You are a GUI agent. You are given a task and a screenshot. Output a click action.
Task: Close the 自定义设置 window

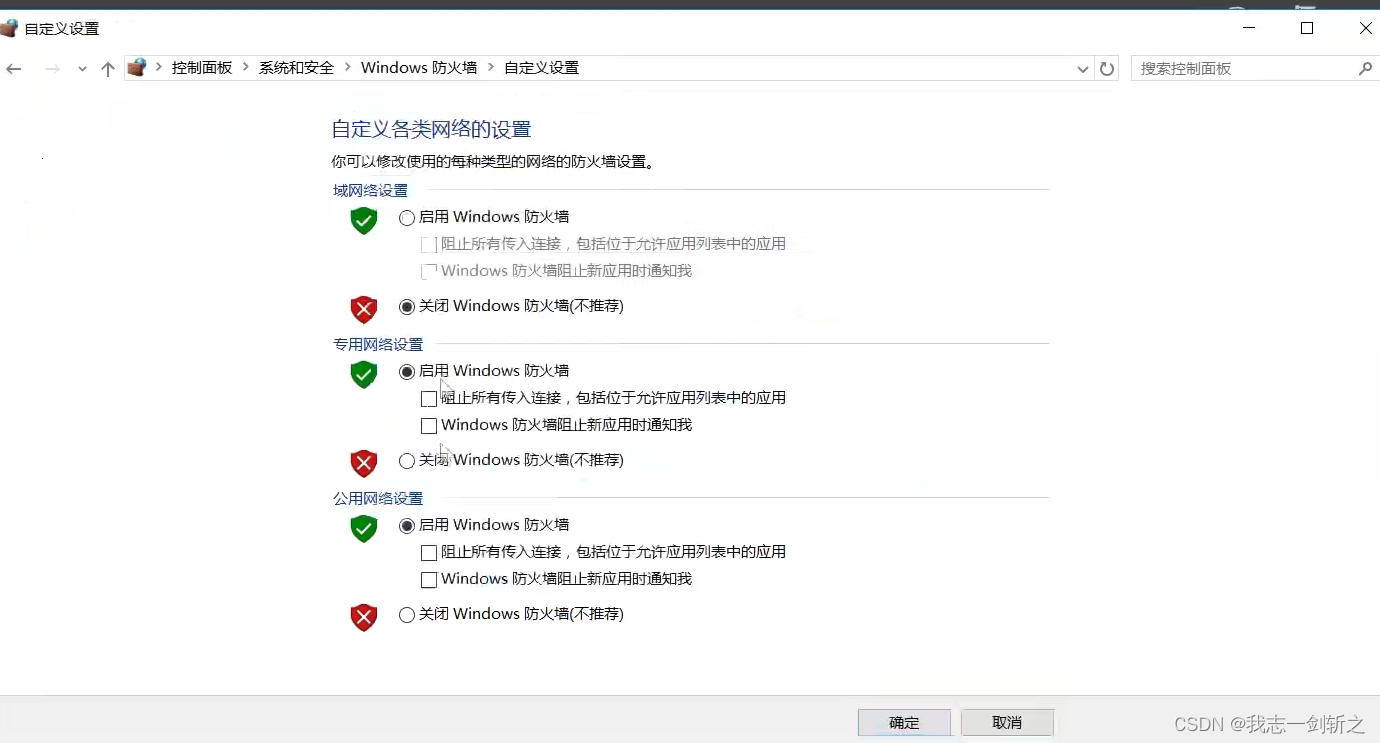(x=1365, y=29)
